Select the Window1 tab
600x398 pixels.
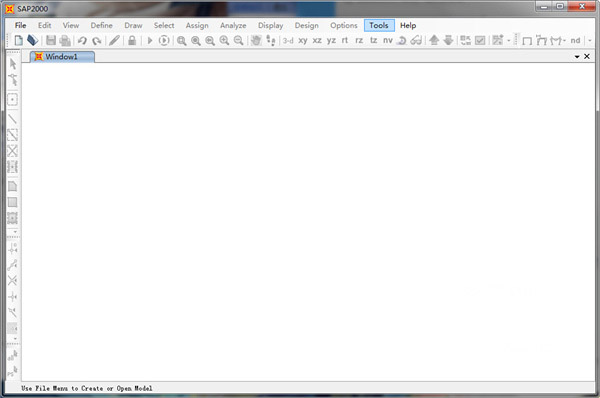click(62, 57)
